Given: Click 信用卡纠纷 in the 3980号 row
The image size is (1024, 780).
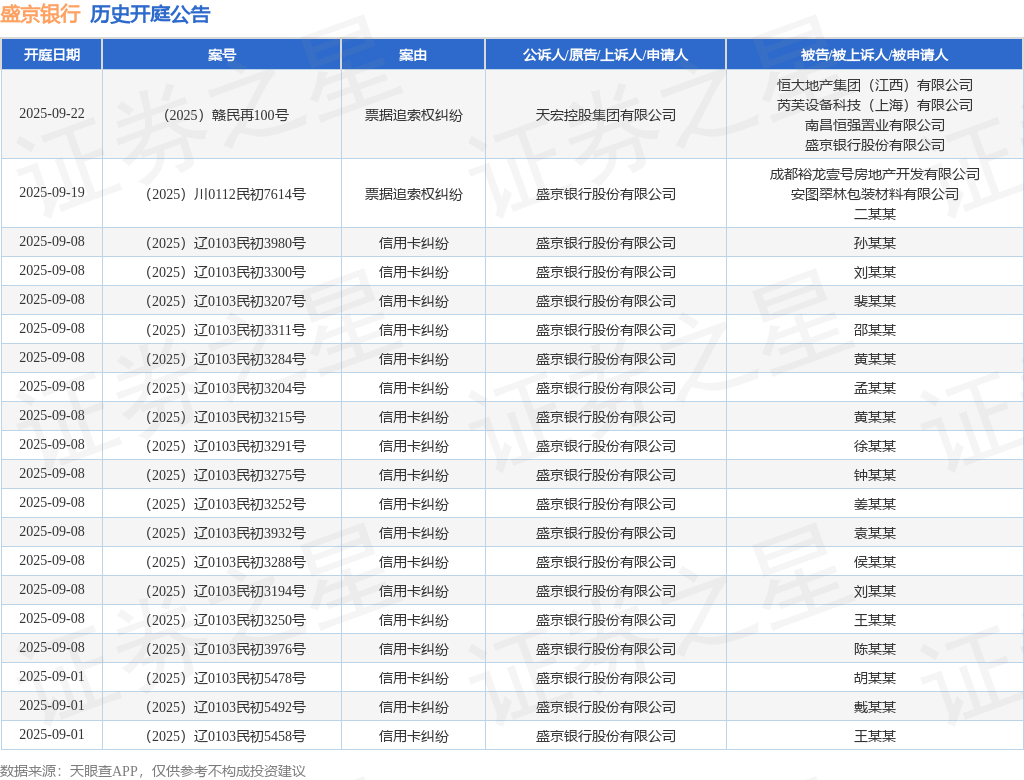Looking at the screenshot, I should coord(413,243).
